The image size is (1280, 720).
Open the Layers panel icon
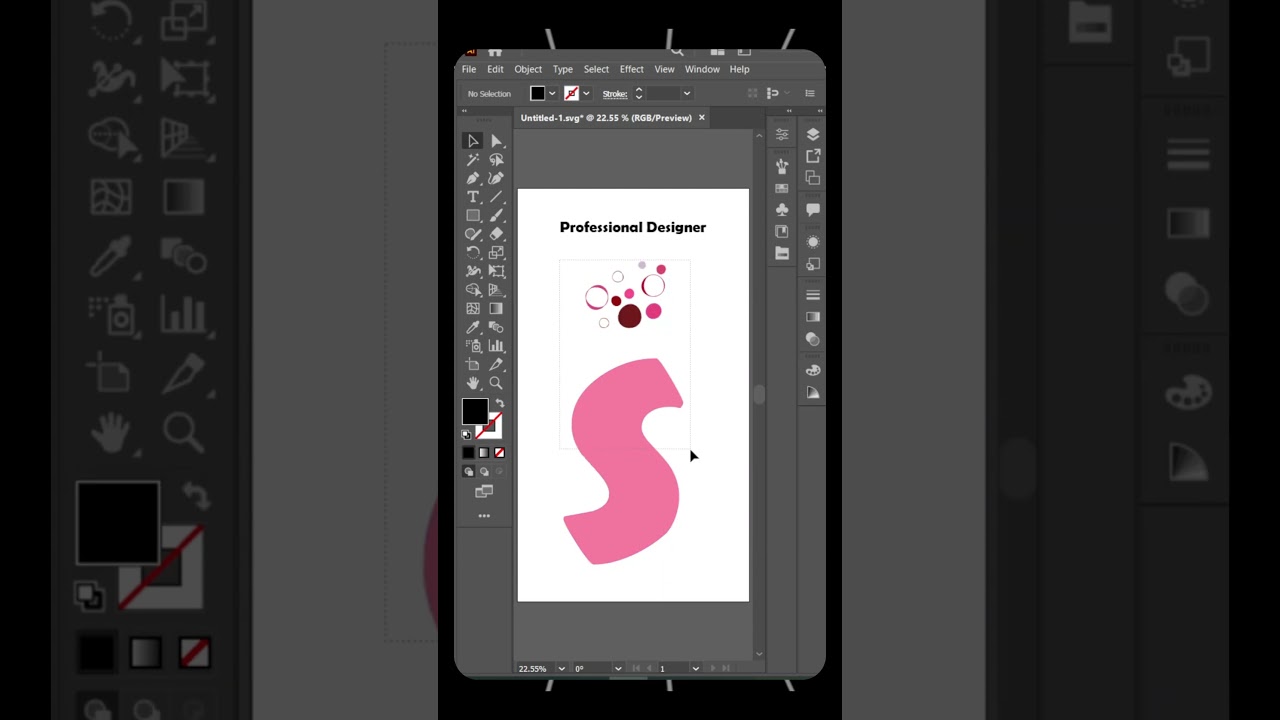[813, 134]
